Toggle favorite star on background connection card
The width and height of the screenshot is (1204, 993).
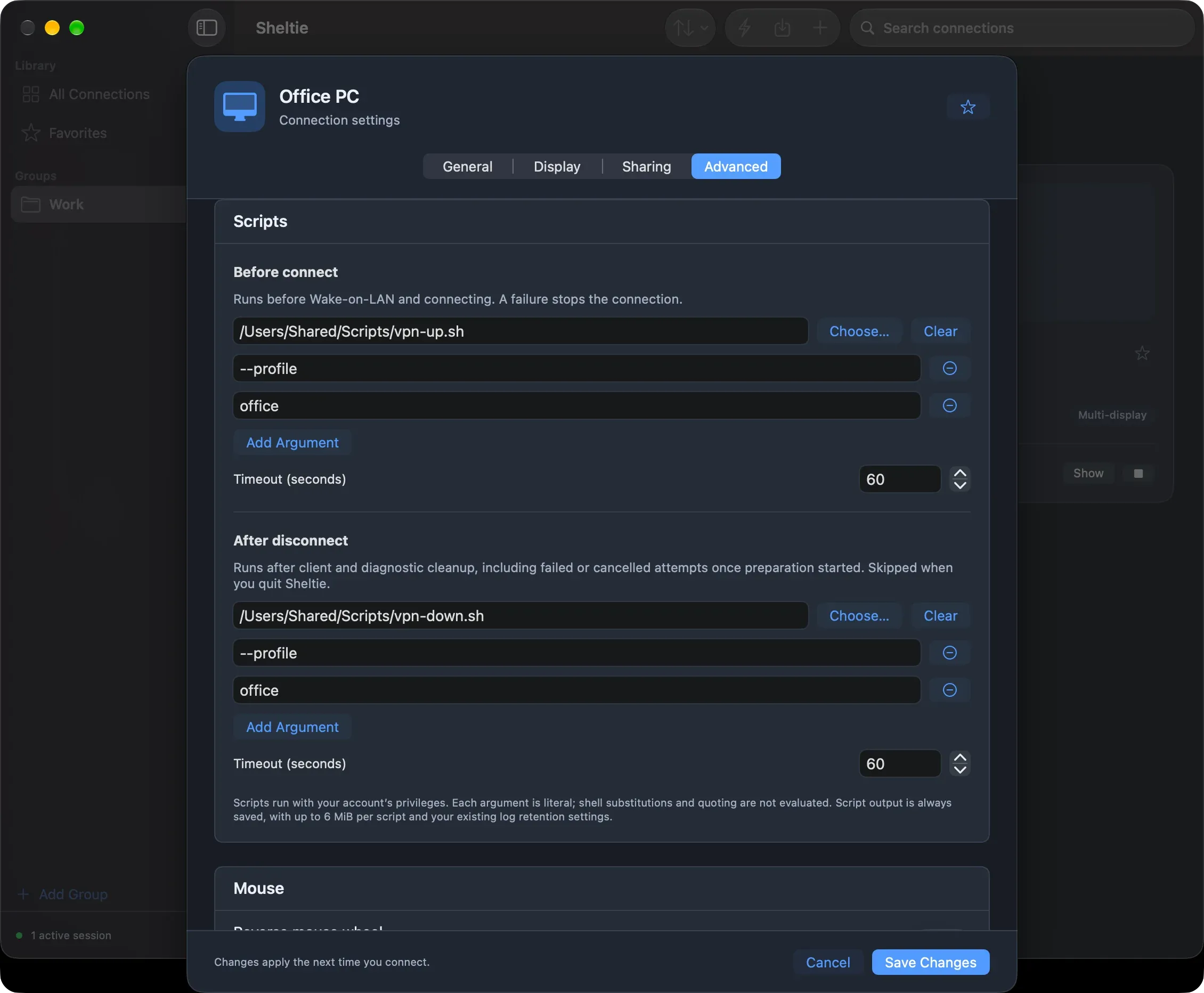tap(1142, 354)
